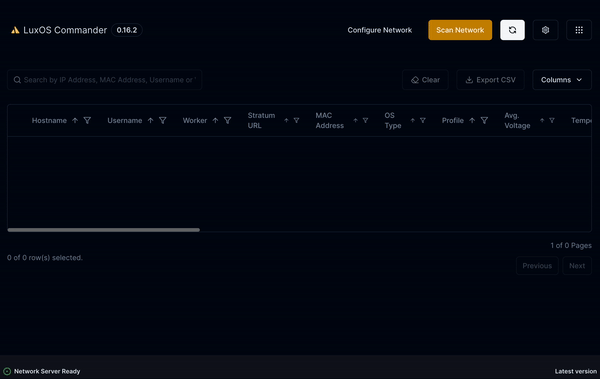
Task: Export the table via Export CSV
Action: tap(490, 80)
